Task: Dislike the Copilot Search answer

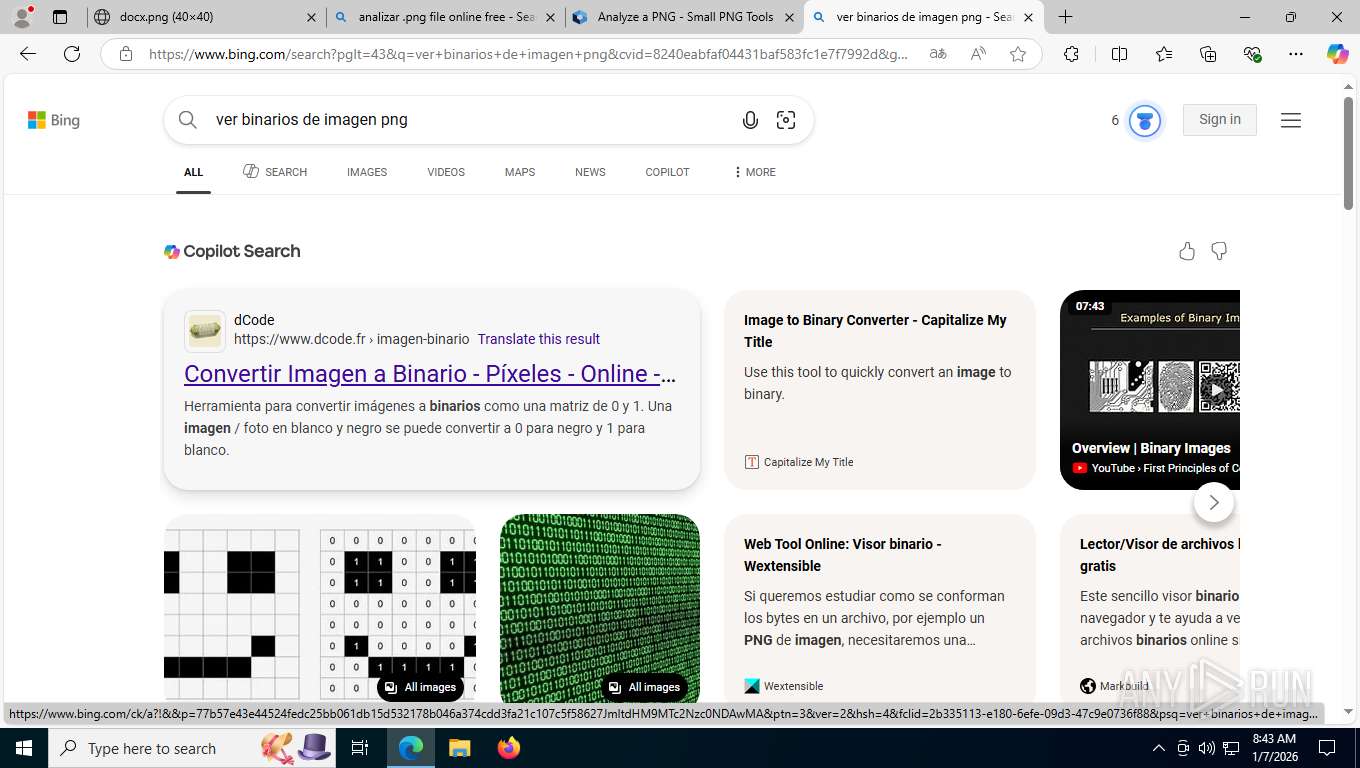Action: tap(1219, 251)
